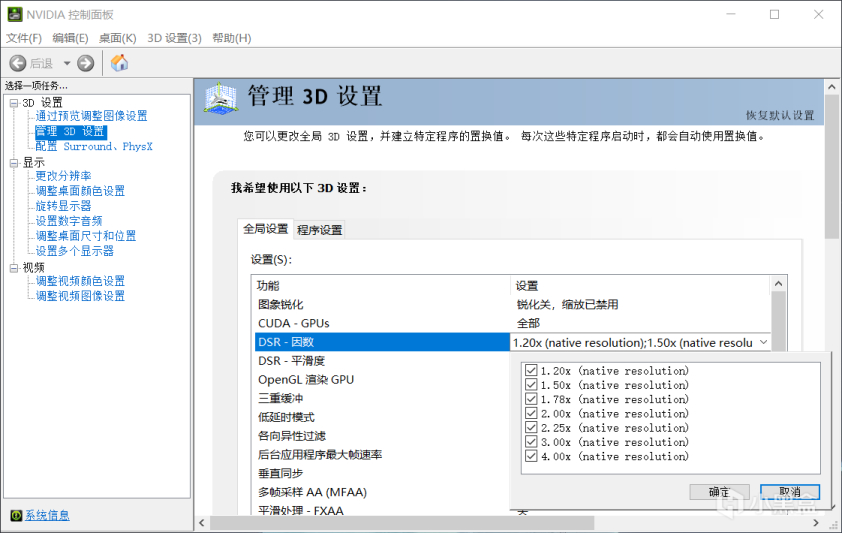
Task: Select the 后台应用程序最大帧速率 row
Action: (x=381, y=455)
